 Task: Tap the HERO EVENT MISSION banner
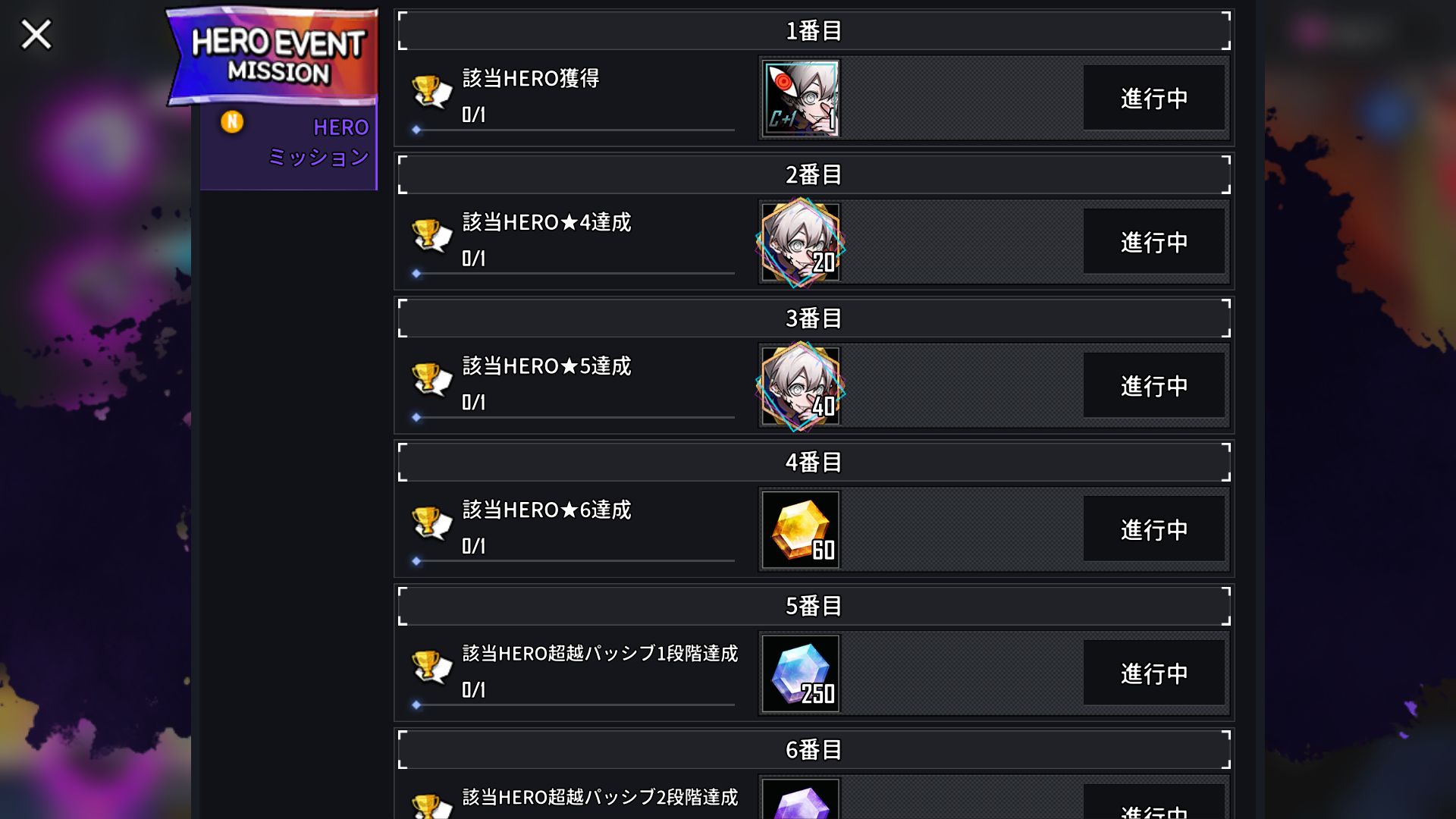click(273, 56)
